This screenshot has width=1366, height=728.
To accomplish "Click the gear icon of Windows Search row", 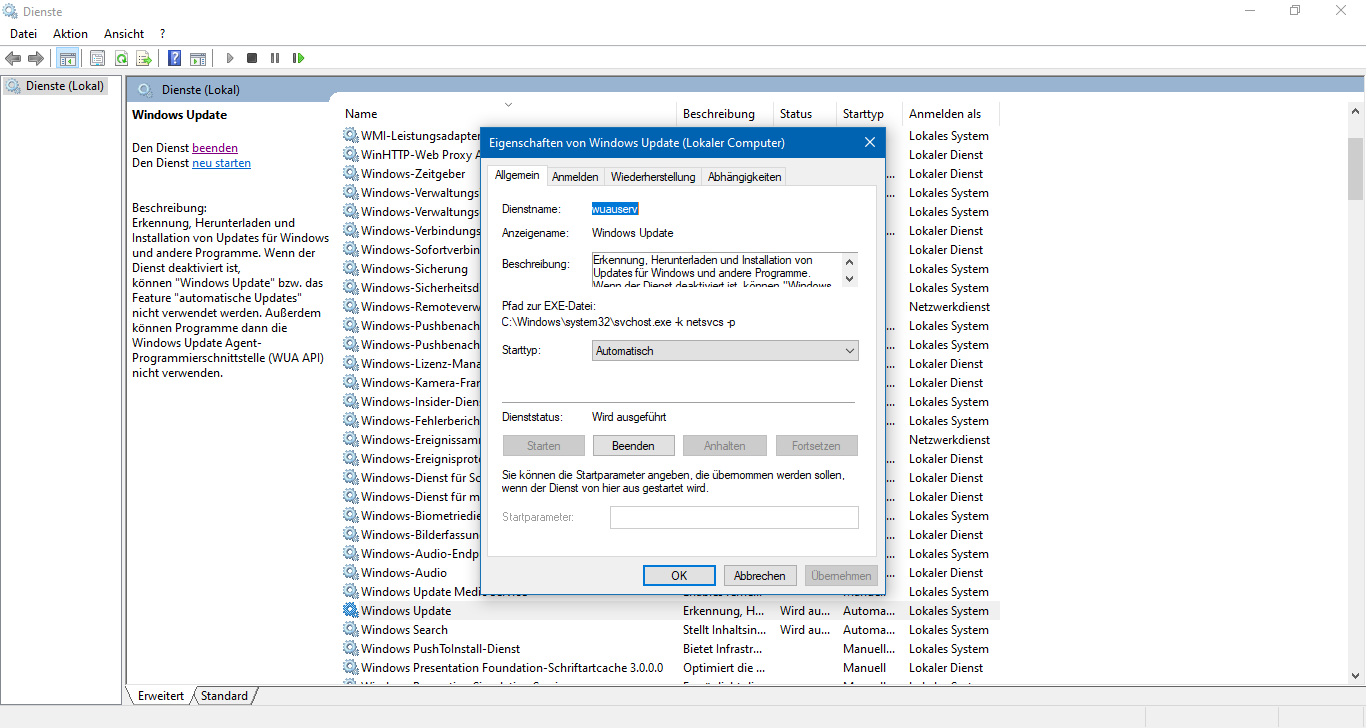I will tap(350, 629).
